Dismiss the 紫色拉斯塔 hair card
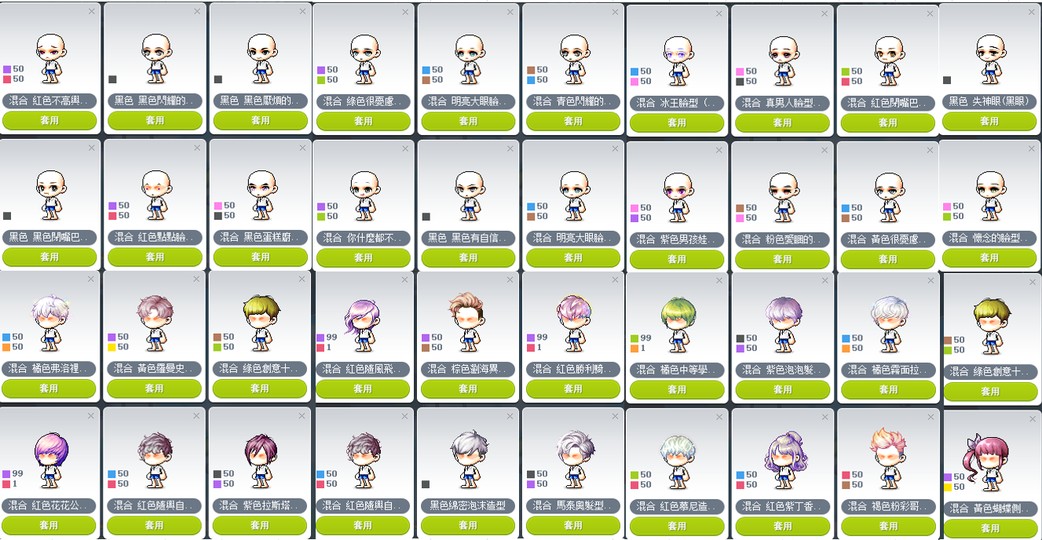Screen dimensions: 1042x540 302,416
